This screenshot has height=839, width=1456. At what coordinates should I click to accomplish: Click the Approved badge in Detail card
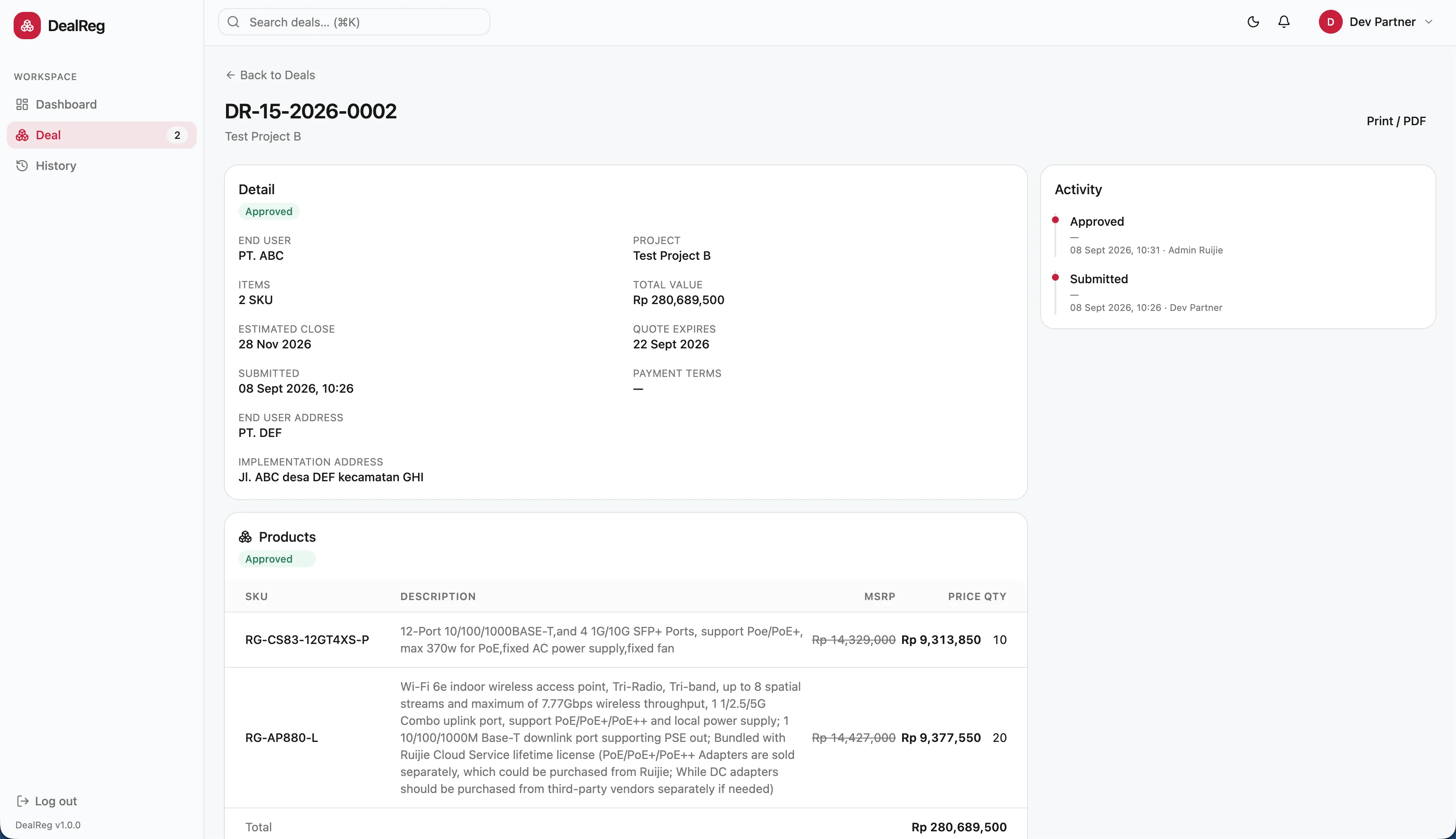coord(269,212)
